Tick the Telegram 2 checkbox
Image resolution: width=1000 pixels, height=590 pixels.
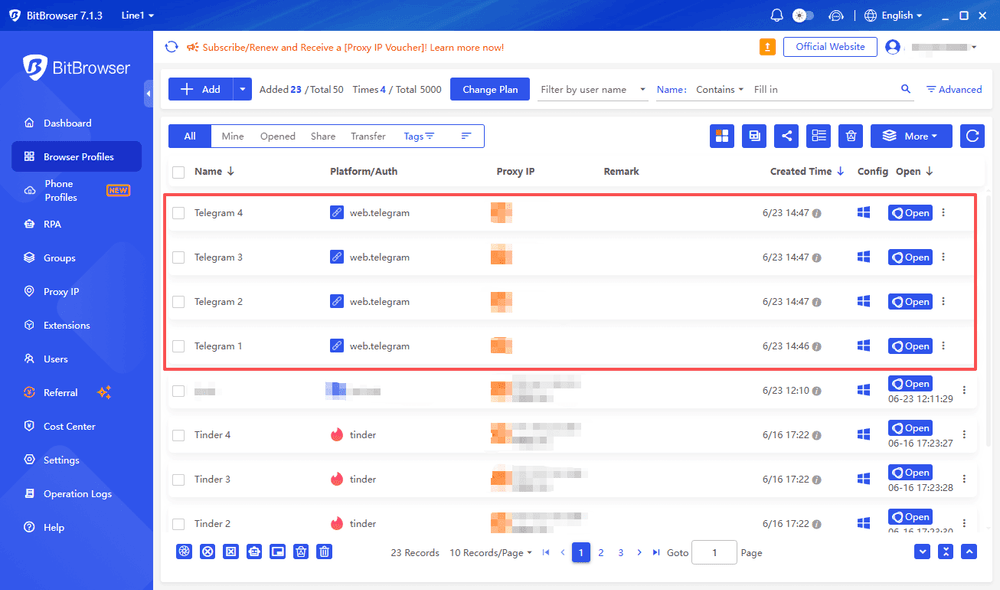179,302
